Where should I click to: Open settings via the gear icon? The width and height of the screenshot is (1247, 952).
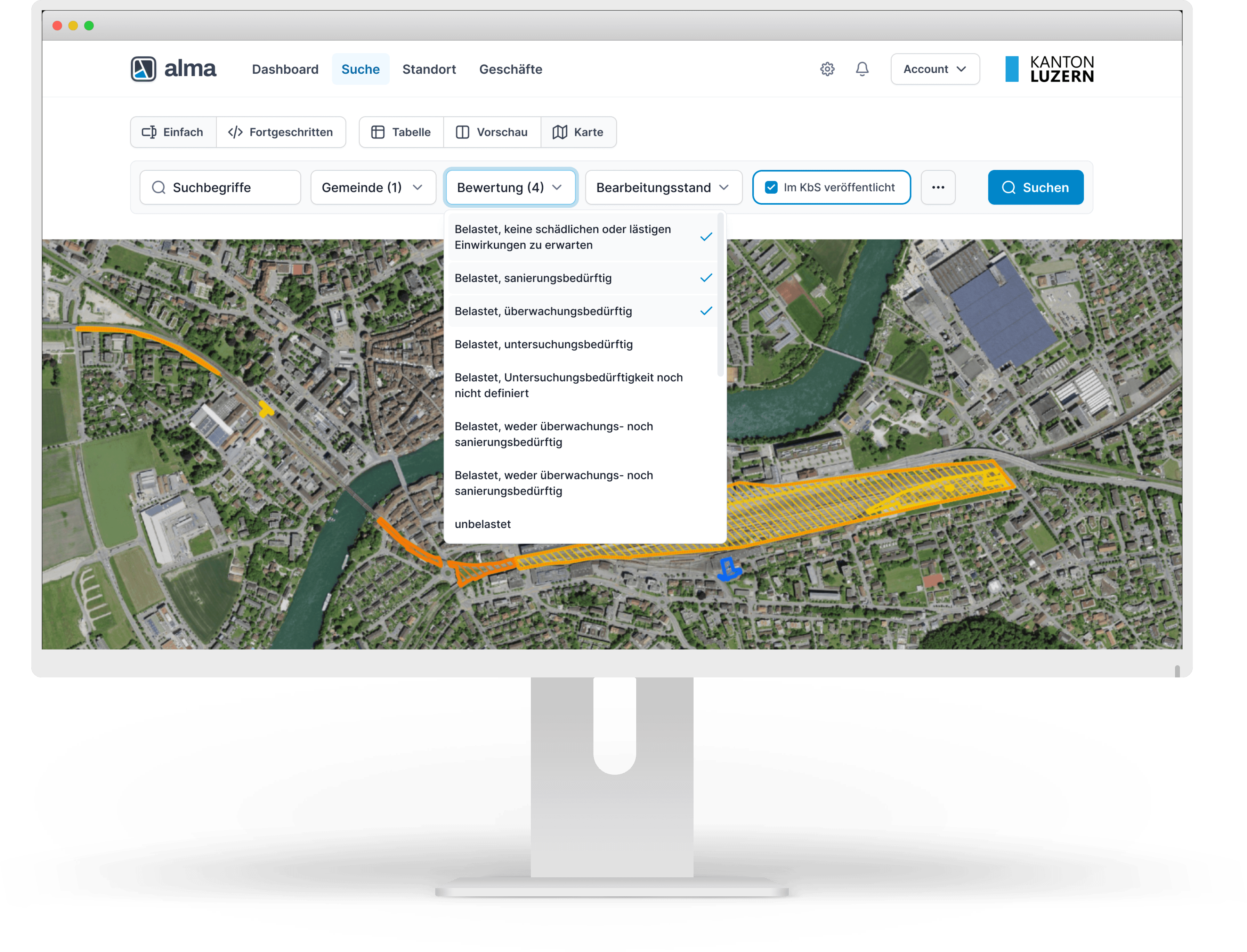(x=827, y=69)
